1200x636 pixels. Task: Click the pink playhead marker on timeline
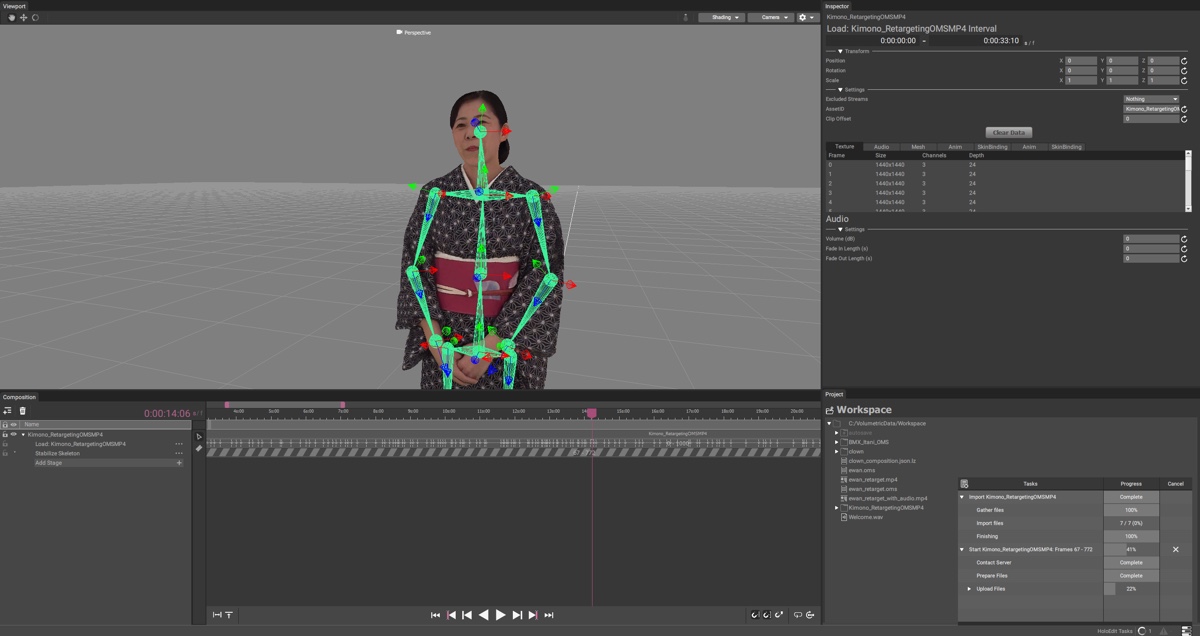[x=591, y=412]
